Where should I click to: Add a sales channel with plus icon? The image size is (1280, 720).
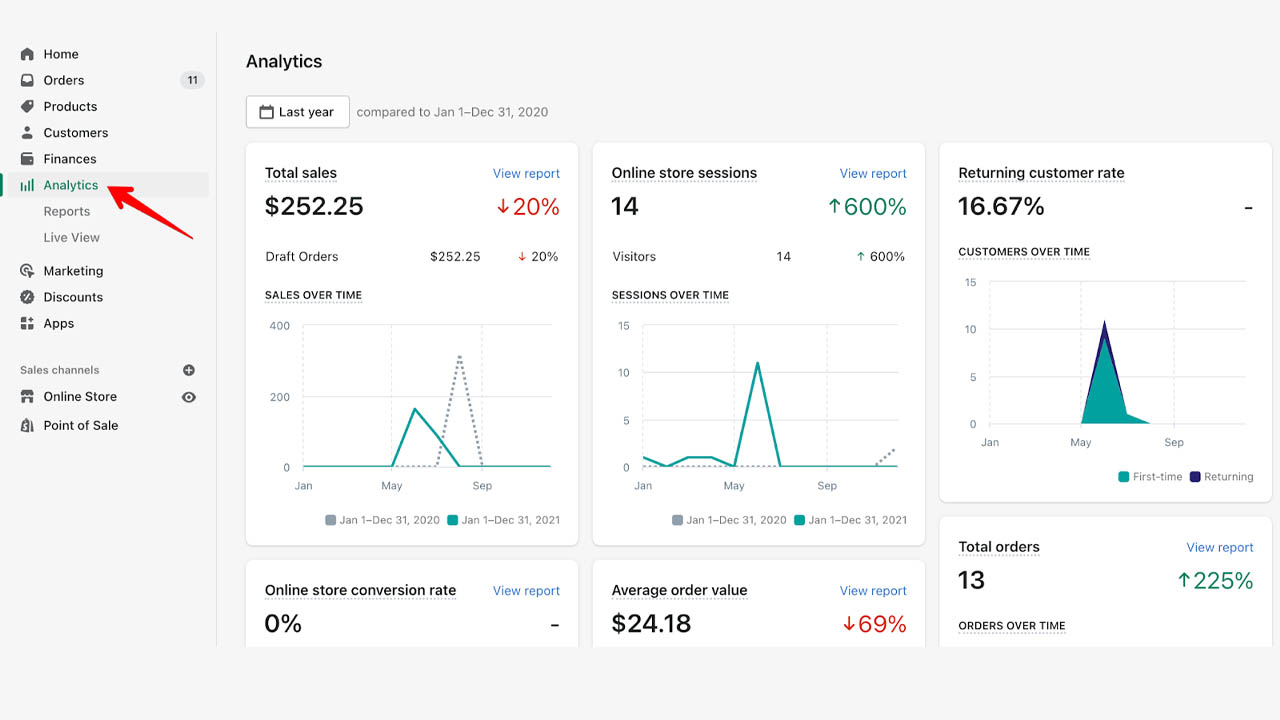(189, 370)
